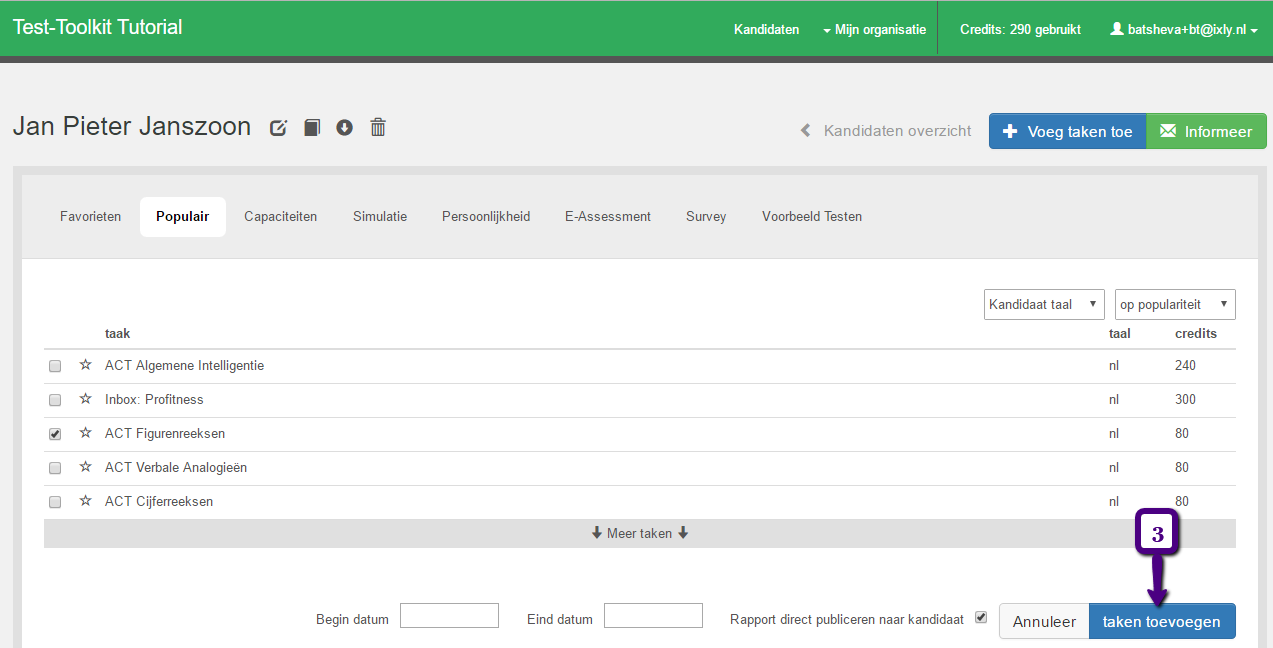Star the ACT Algemene Intelligentie task
This screenshot has width=1273, height=648.
pos(85,365)
